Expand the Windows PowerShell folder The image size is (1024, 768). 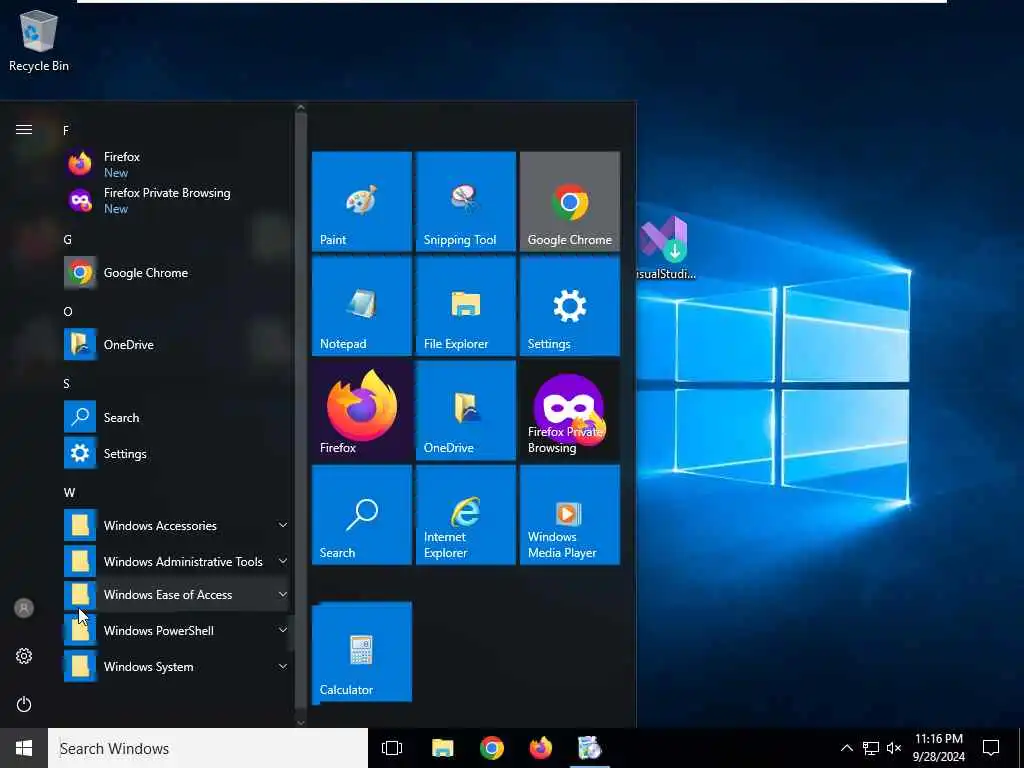(x=176, y=630)
